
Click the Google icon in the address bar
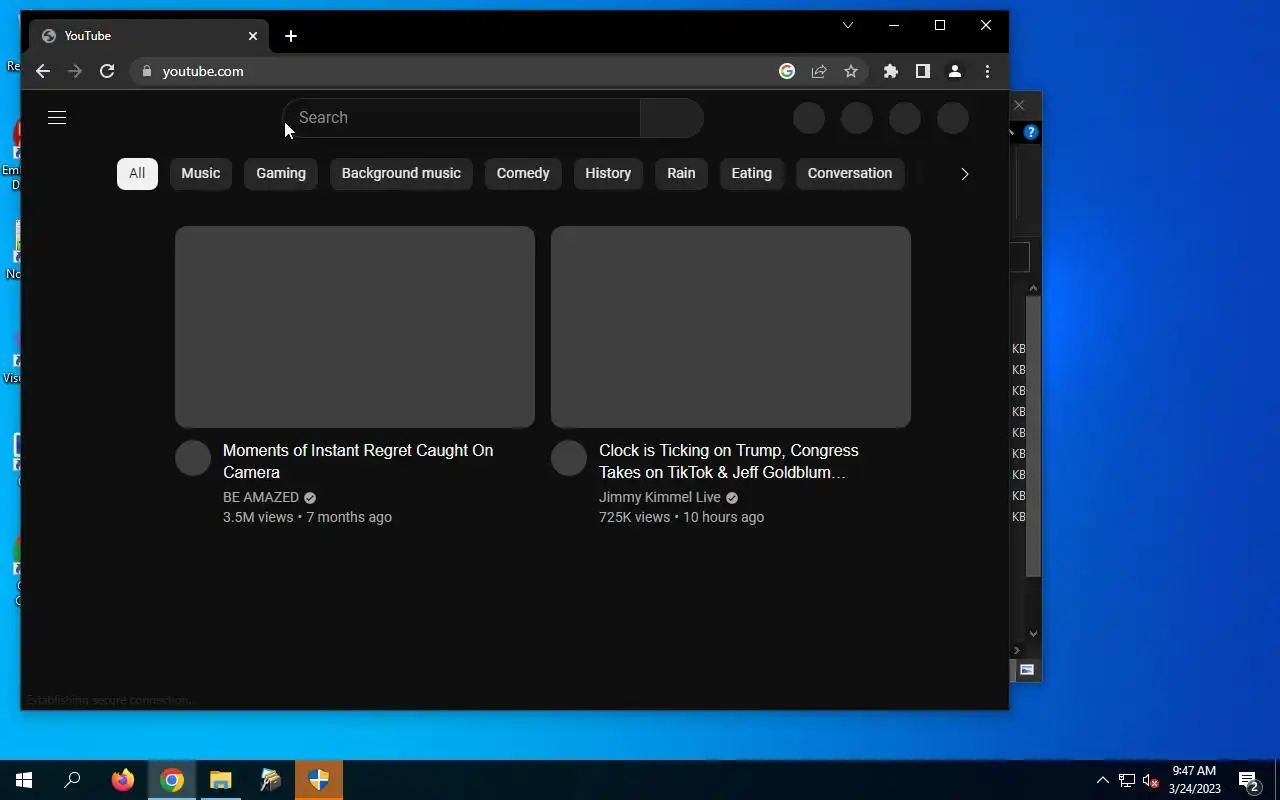click(787, 71)
